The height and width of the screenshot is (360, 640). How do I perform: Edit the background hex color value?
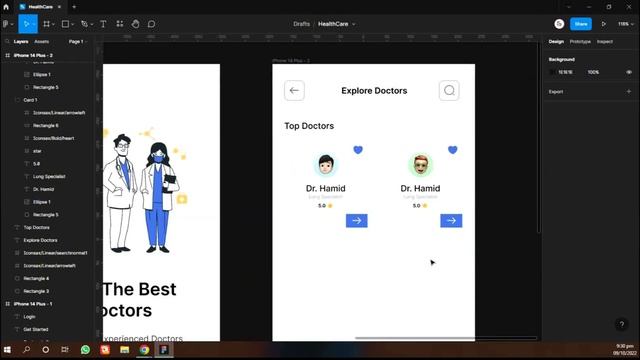click(566, 72)
